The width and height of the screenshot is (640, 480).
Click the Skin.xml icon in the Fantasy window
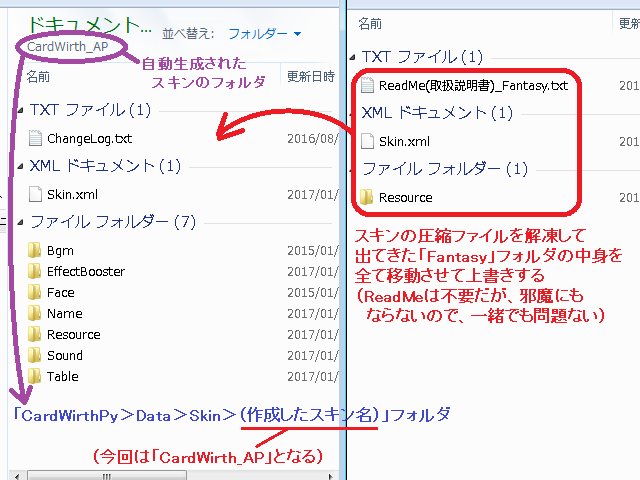[x=367, y=141]
